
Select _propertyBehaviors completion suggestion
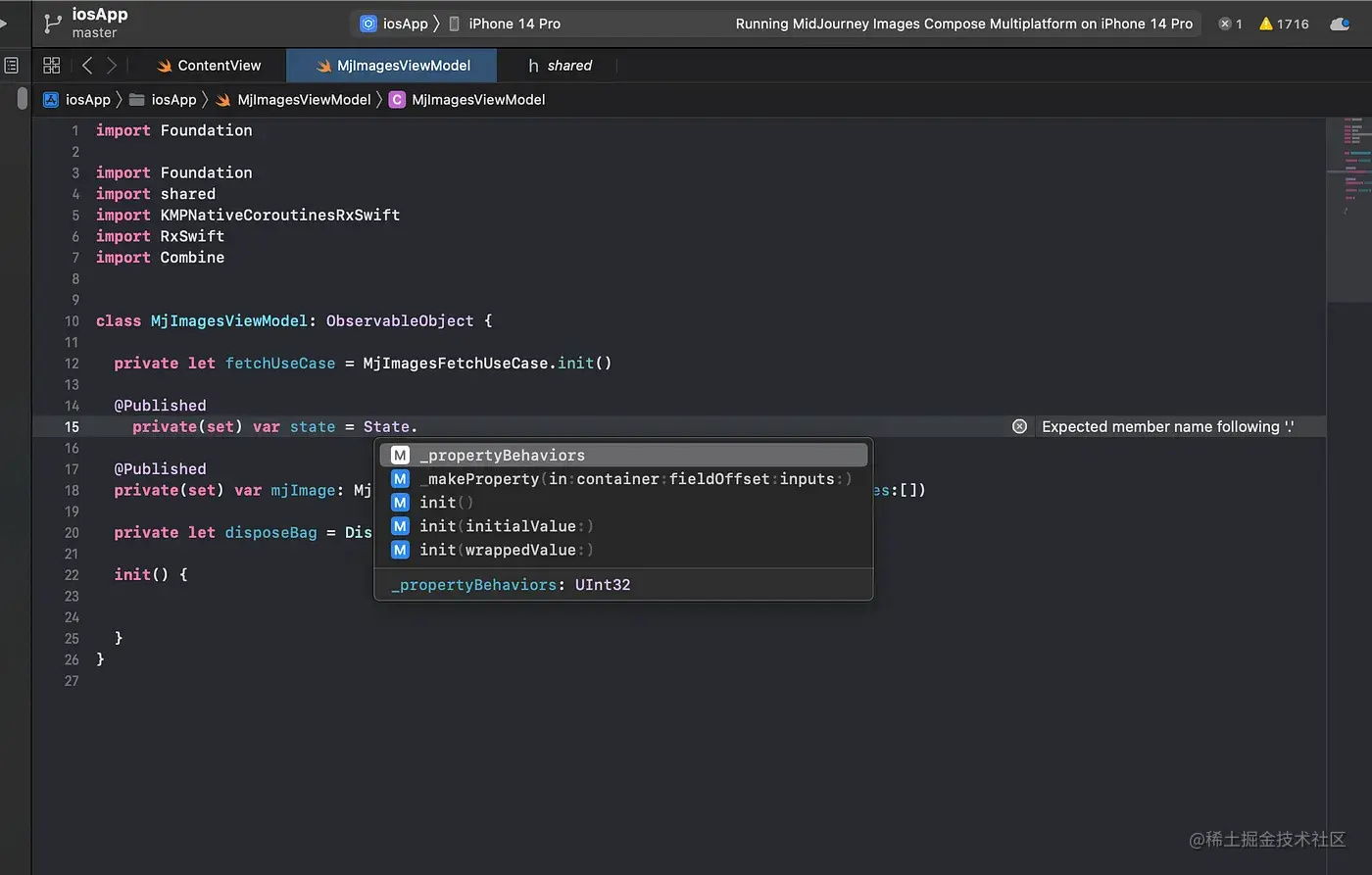click(x=623, y=455)
